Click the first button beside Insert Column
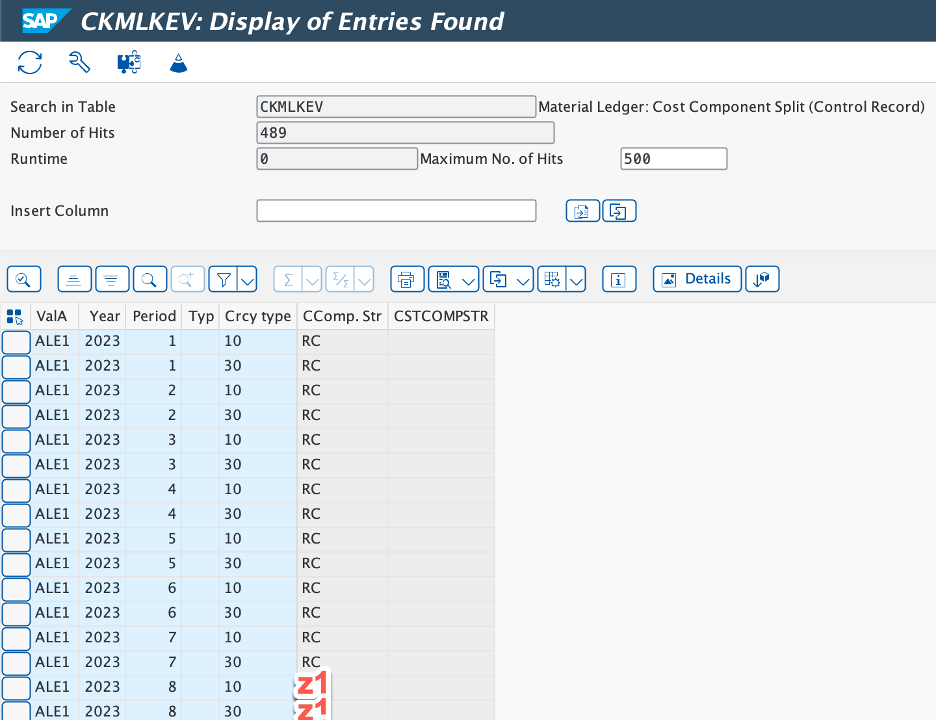The width and height of the screenshot is (936, 720). coord(583,211)
